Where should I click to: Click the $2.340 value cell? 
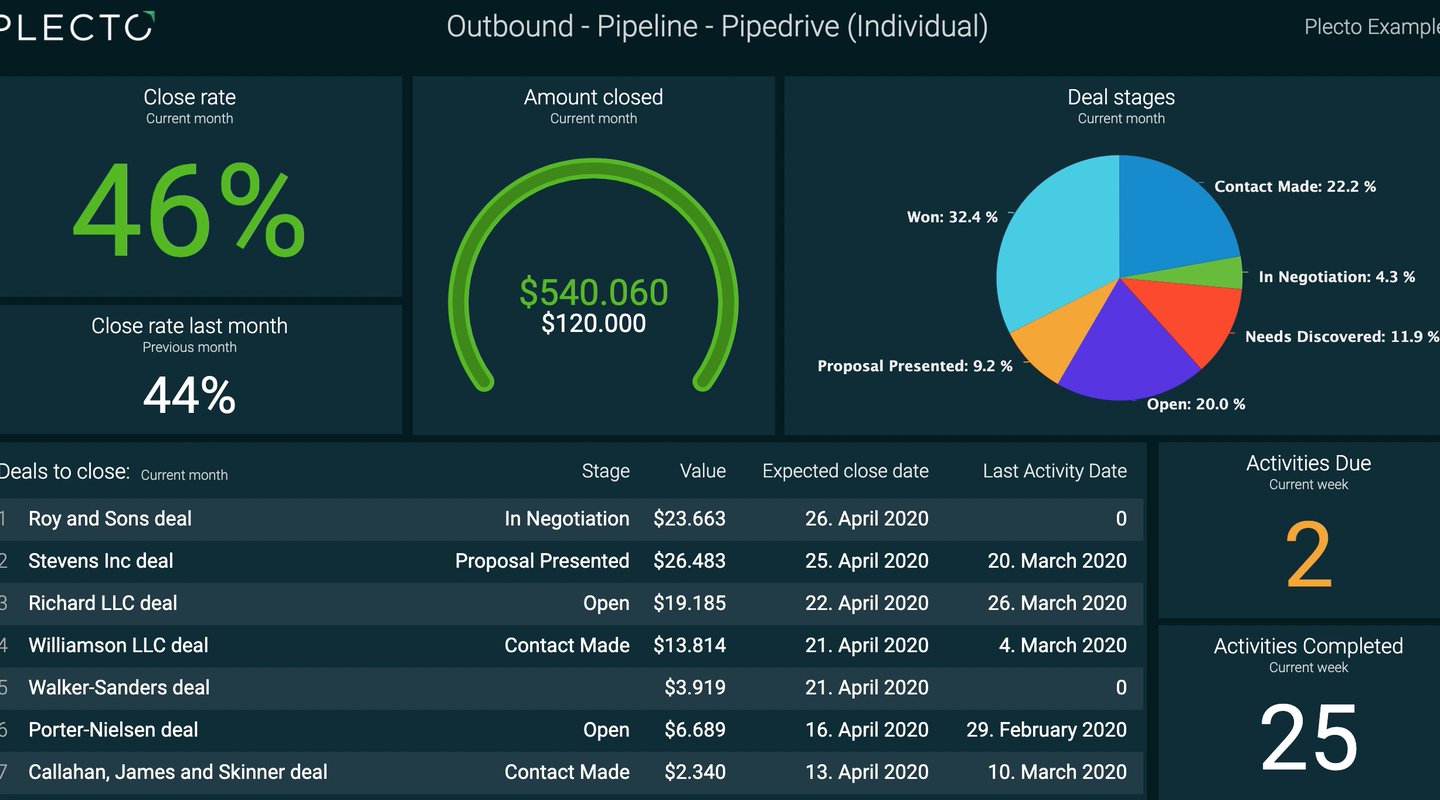[x=695, y=772]
